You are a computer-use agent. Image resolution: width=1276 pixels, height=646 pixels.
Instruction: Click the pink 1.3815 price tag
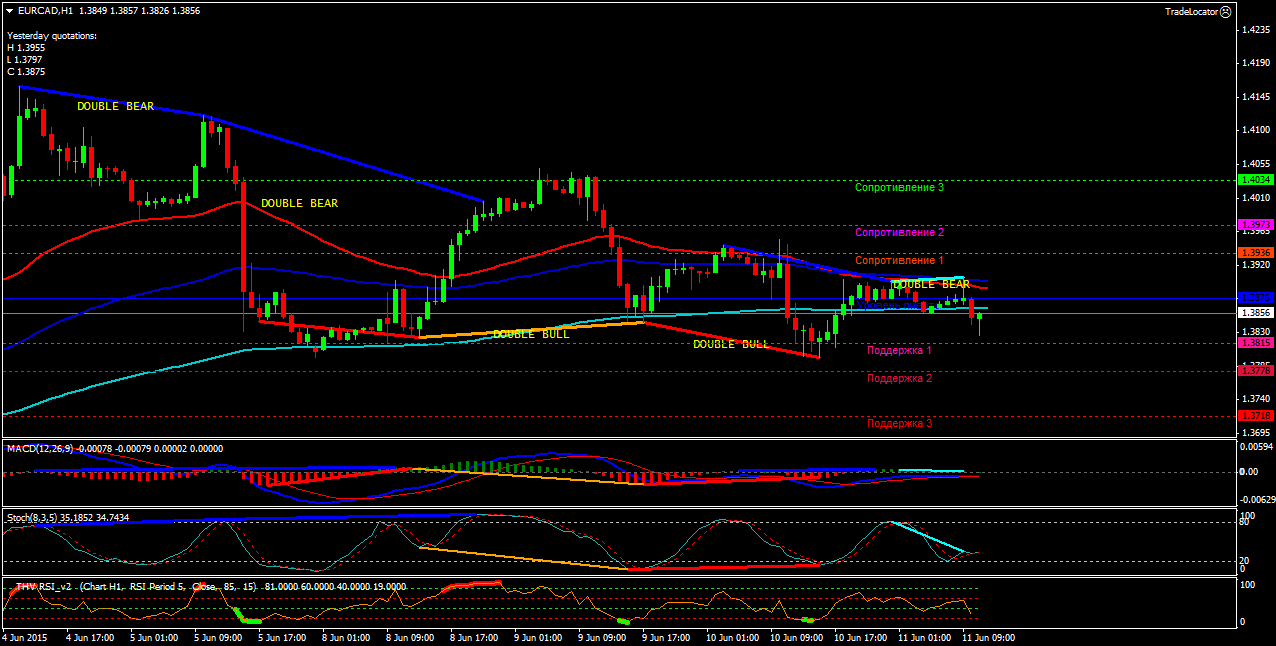click(1255, 343)
